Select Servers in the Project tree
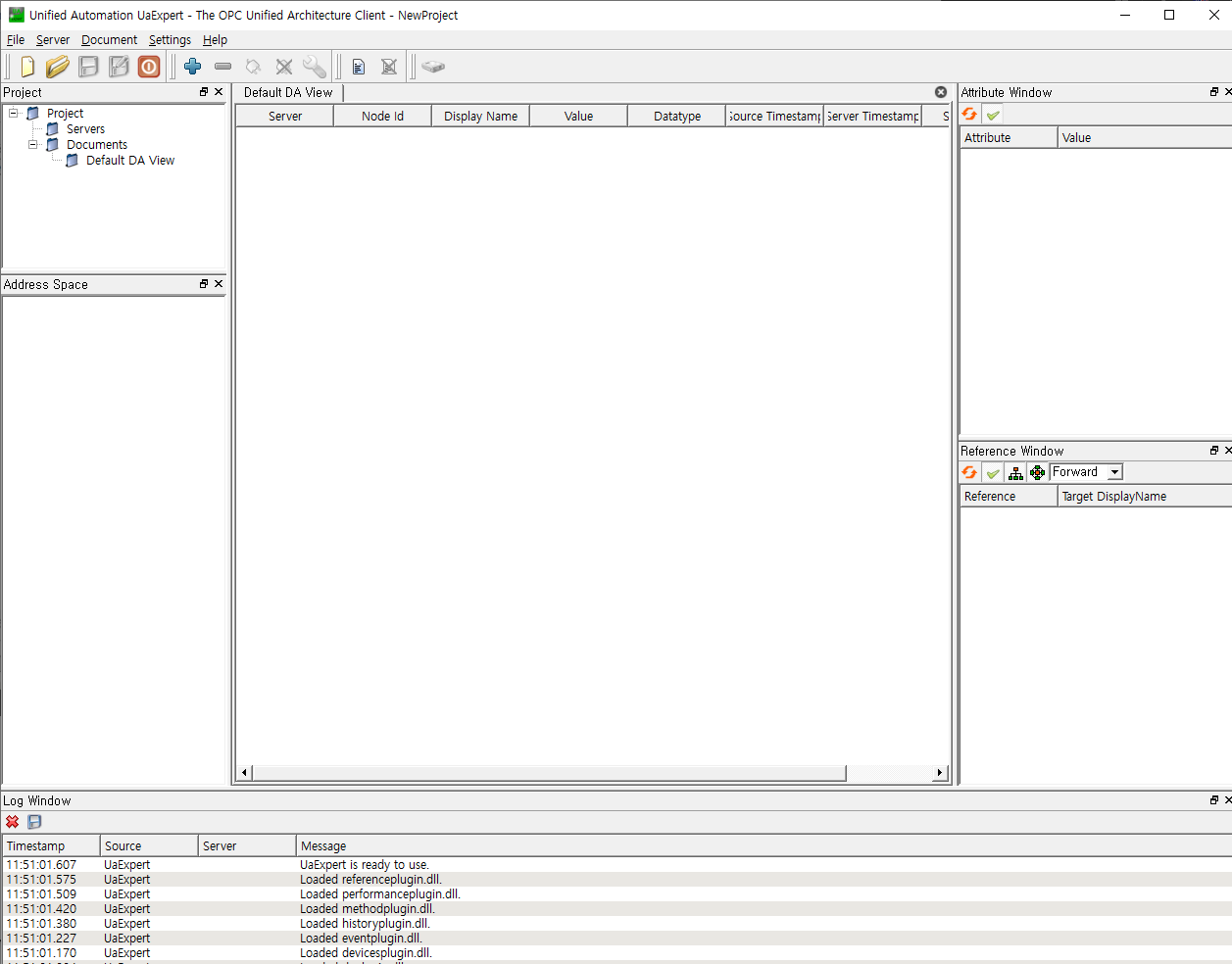Screen dimensions: 1232x964 click(x=85, y=129)
